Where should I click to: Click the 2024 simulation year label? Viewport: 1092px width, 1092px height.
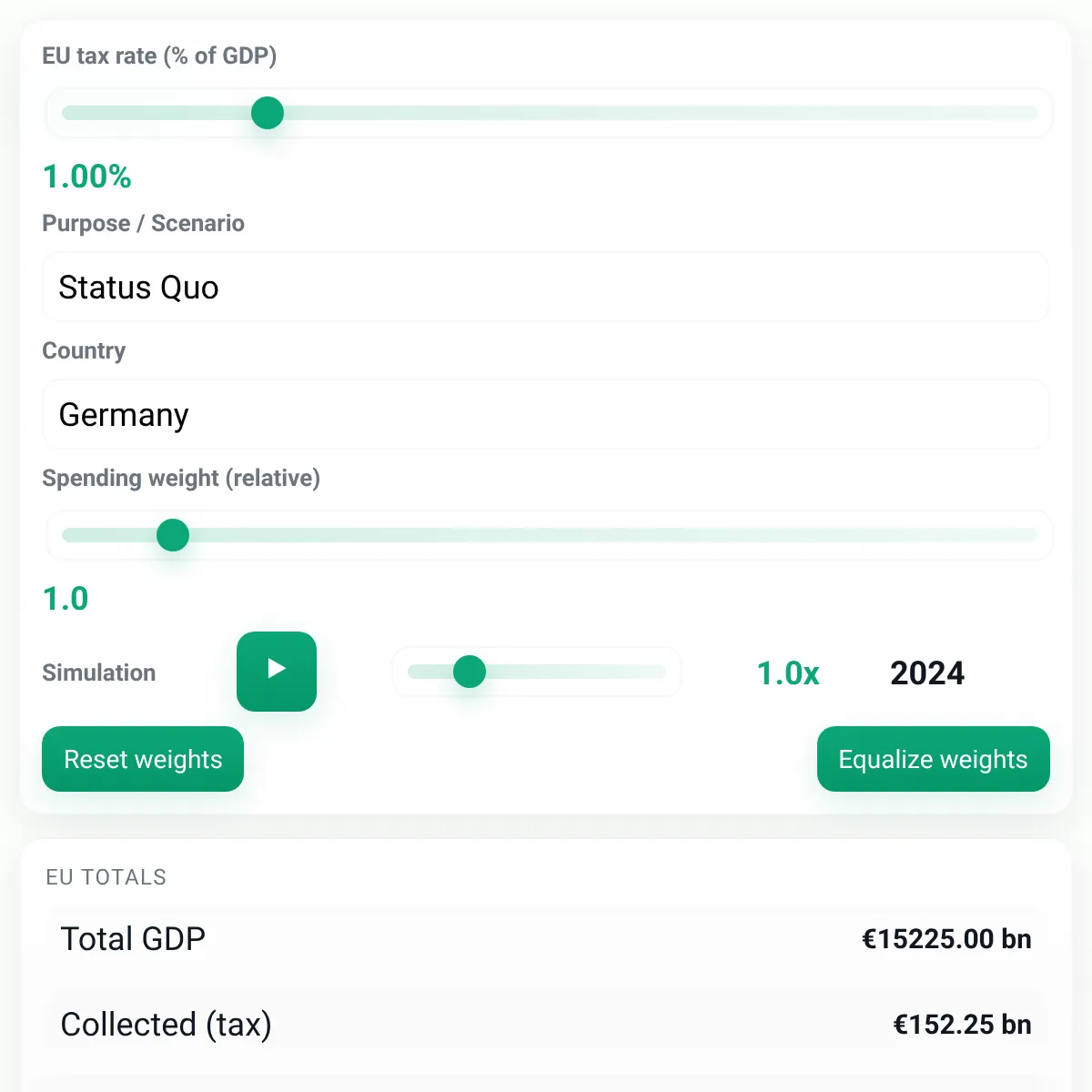[x=927, y=673]
